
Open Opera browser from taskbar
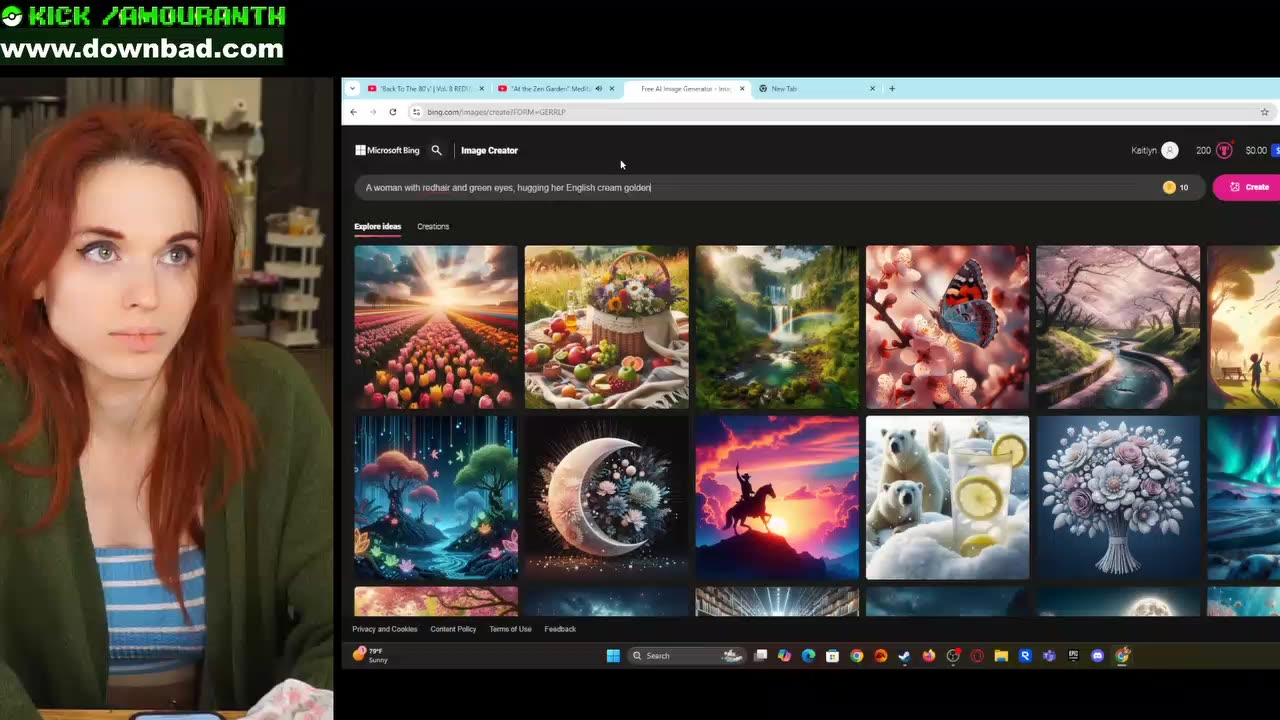tap(977, 656)
